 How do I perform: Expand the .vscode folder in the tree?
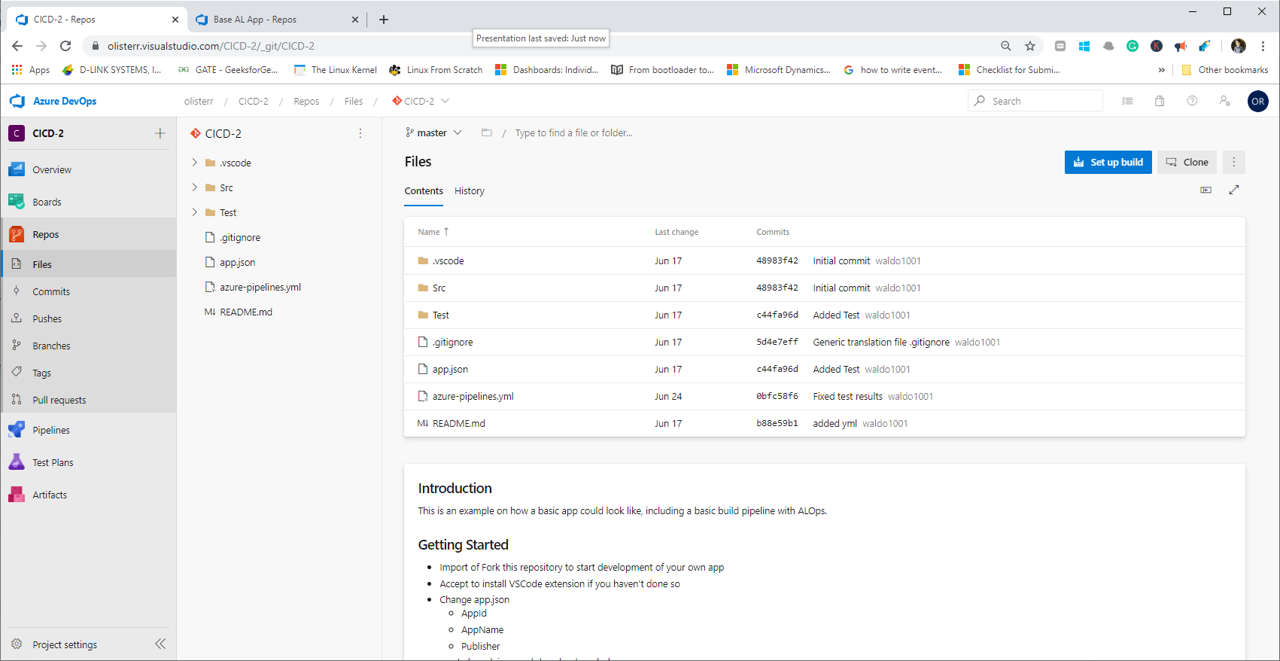click(195, 163)
